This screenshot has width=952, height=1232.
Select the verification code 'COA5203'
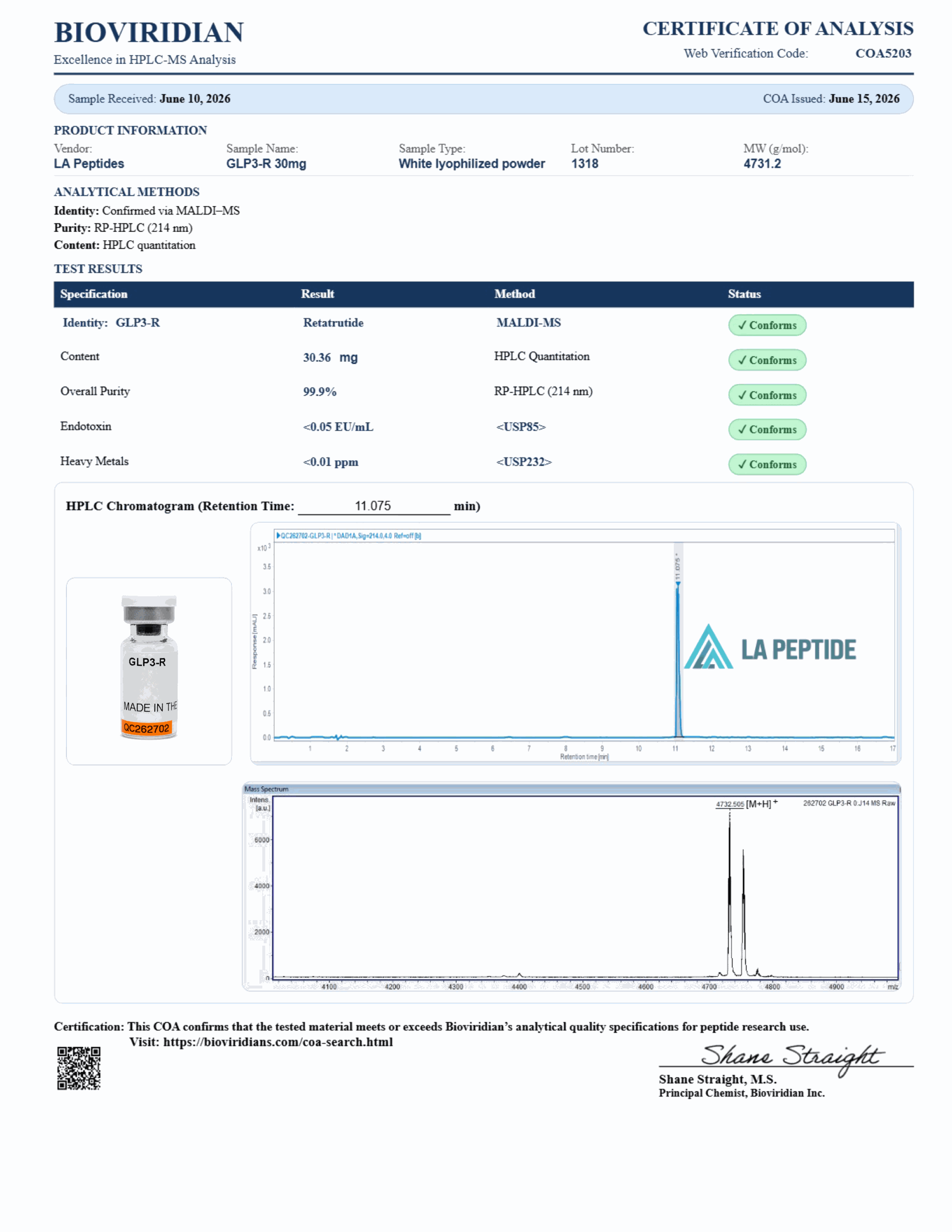(883, 53)
